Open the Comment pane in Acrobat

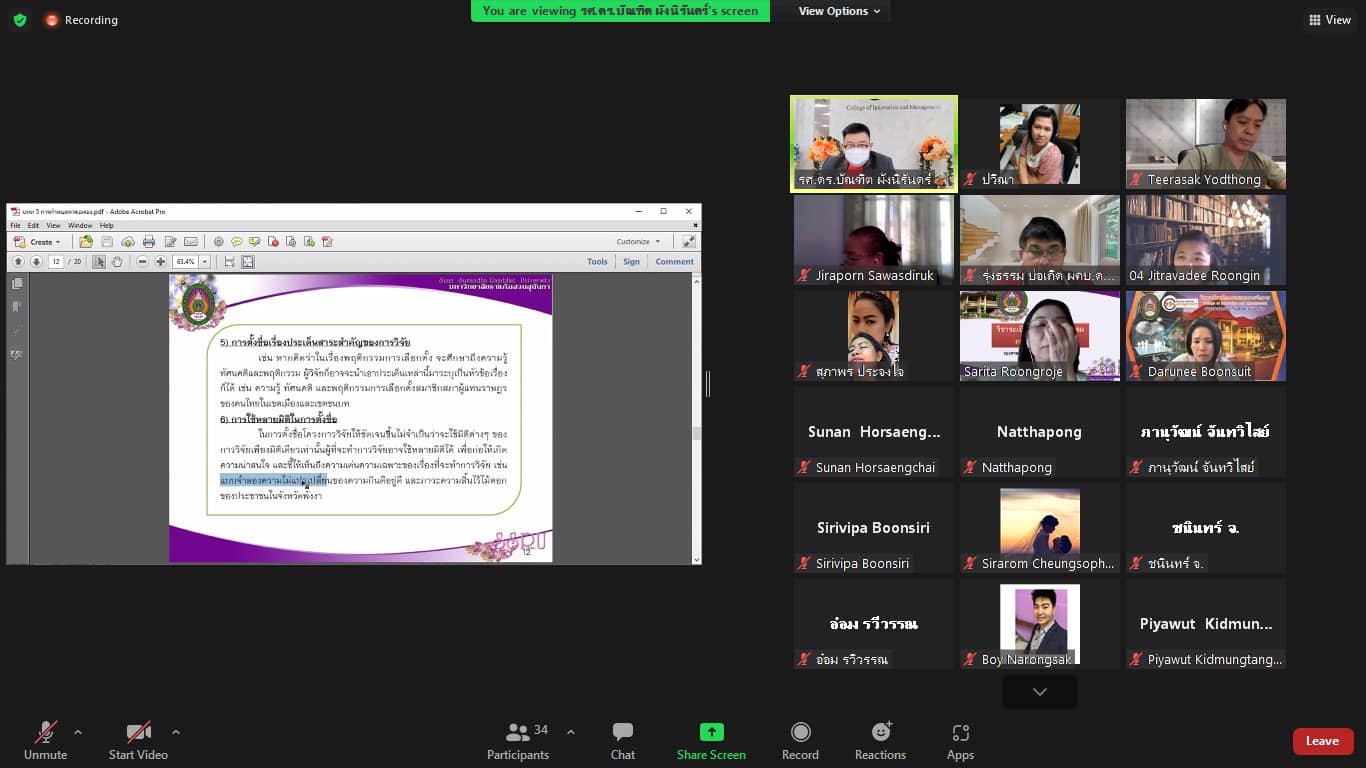point(674,262)
